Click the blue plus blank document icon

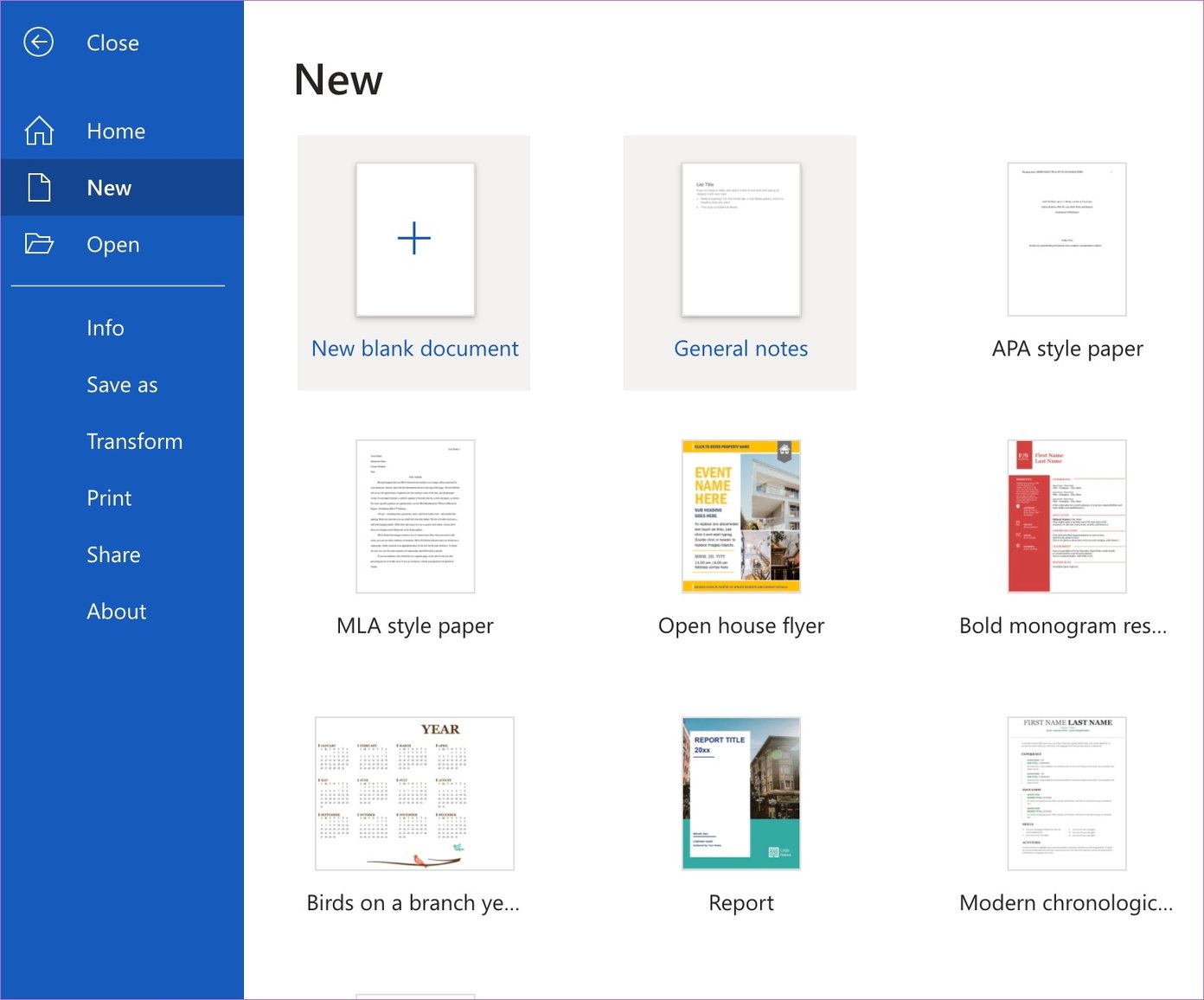414,239
